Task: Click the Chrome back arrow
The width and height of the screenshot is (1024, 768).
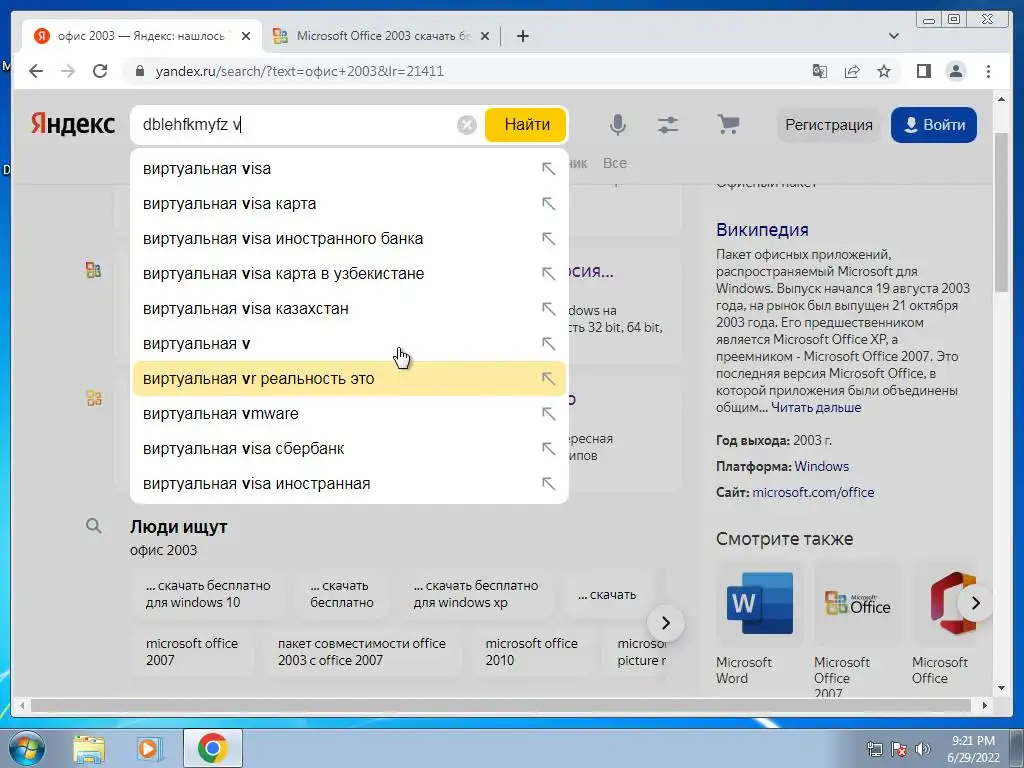Action: (x=36, y=71)
